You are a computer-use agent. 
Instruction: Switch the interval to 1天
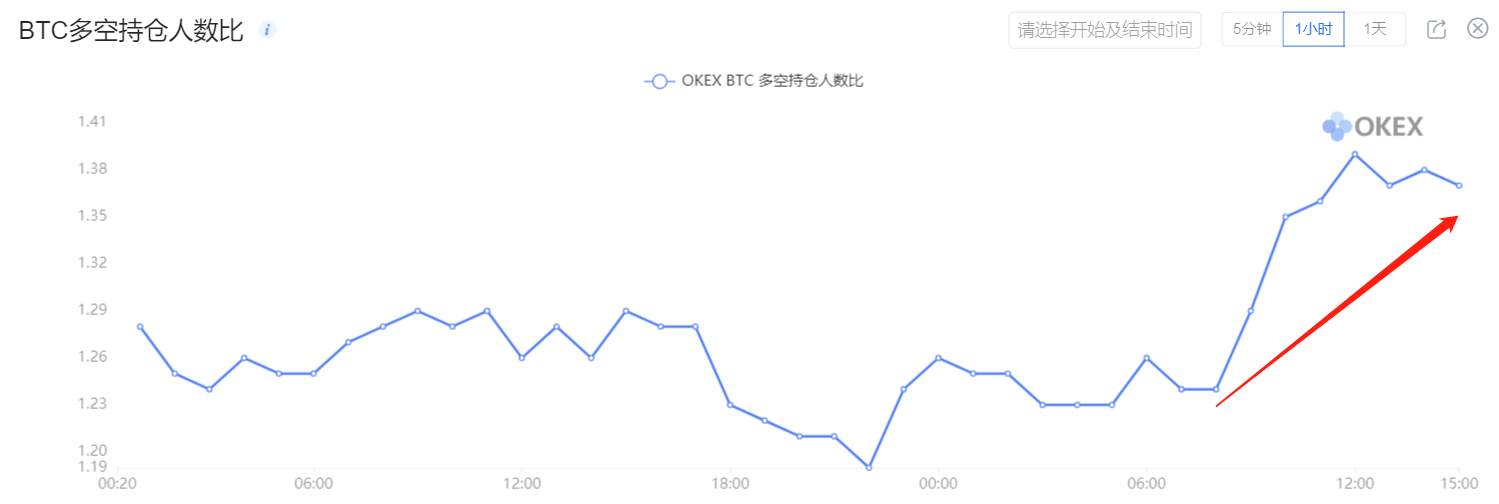[1375, 29]
